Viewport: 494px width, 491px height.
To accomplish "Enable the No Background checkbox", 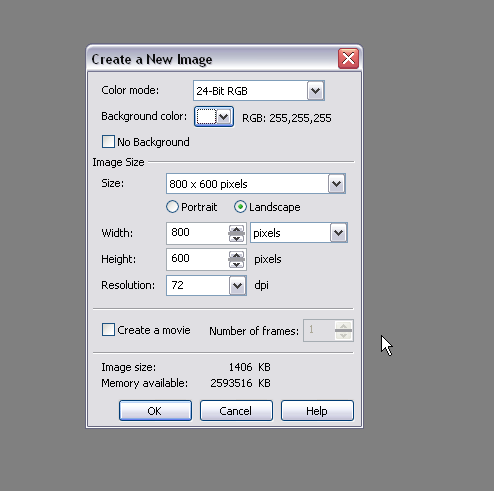I will (x=108, y=142).
